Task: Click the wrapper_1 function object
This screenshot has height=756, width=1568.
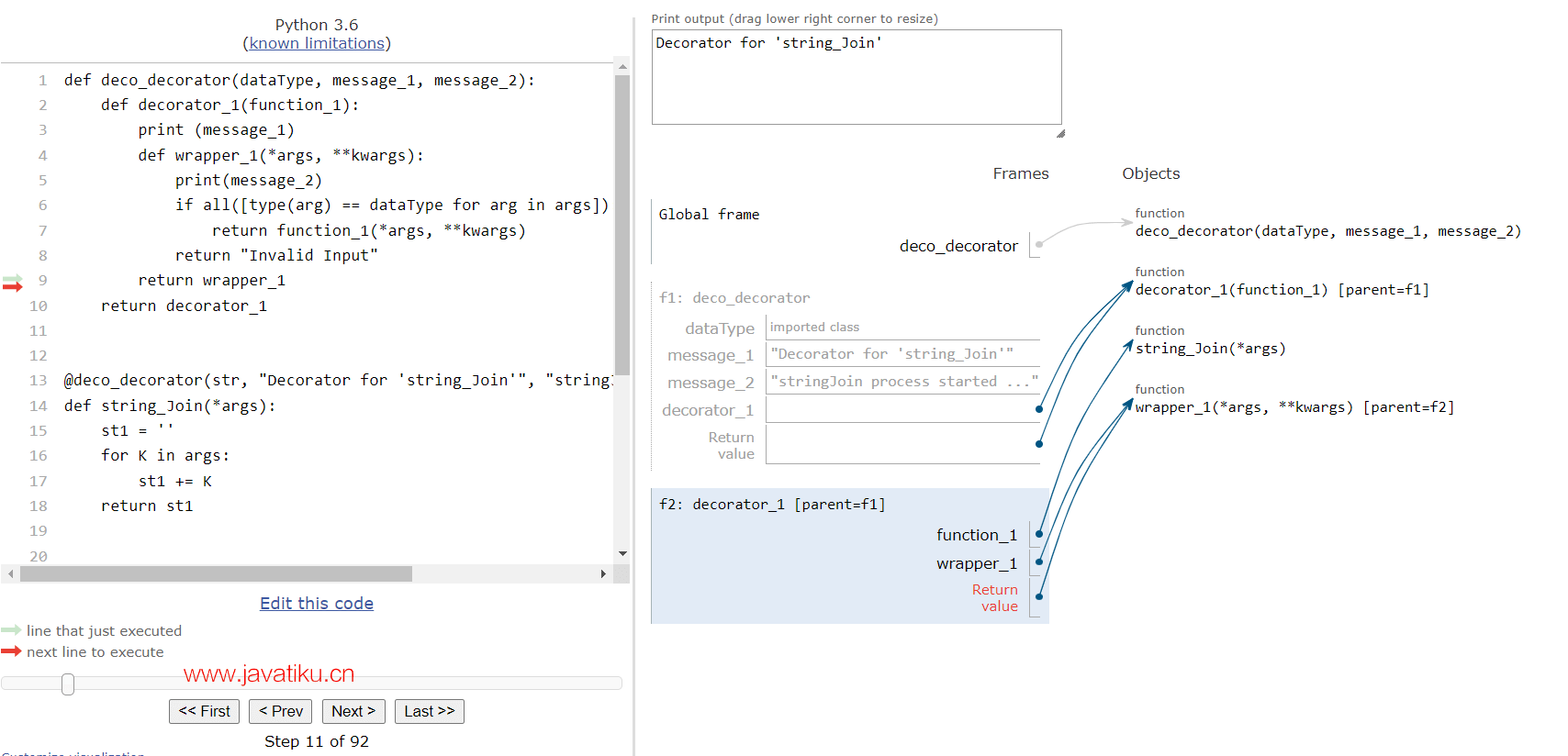Action: tap(1294, 407)
